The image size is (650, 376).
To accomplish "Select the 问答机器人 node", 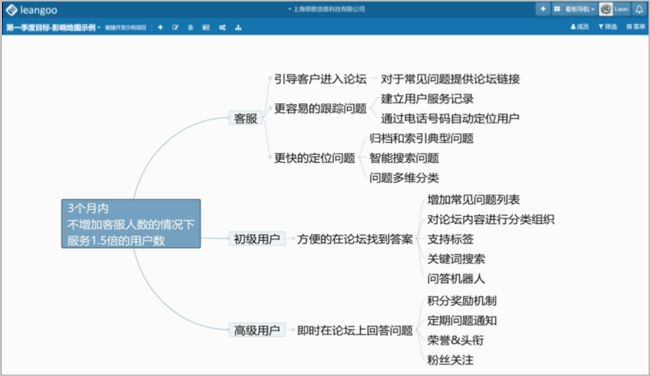I will click(456, 279).
